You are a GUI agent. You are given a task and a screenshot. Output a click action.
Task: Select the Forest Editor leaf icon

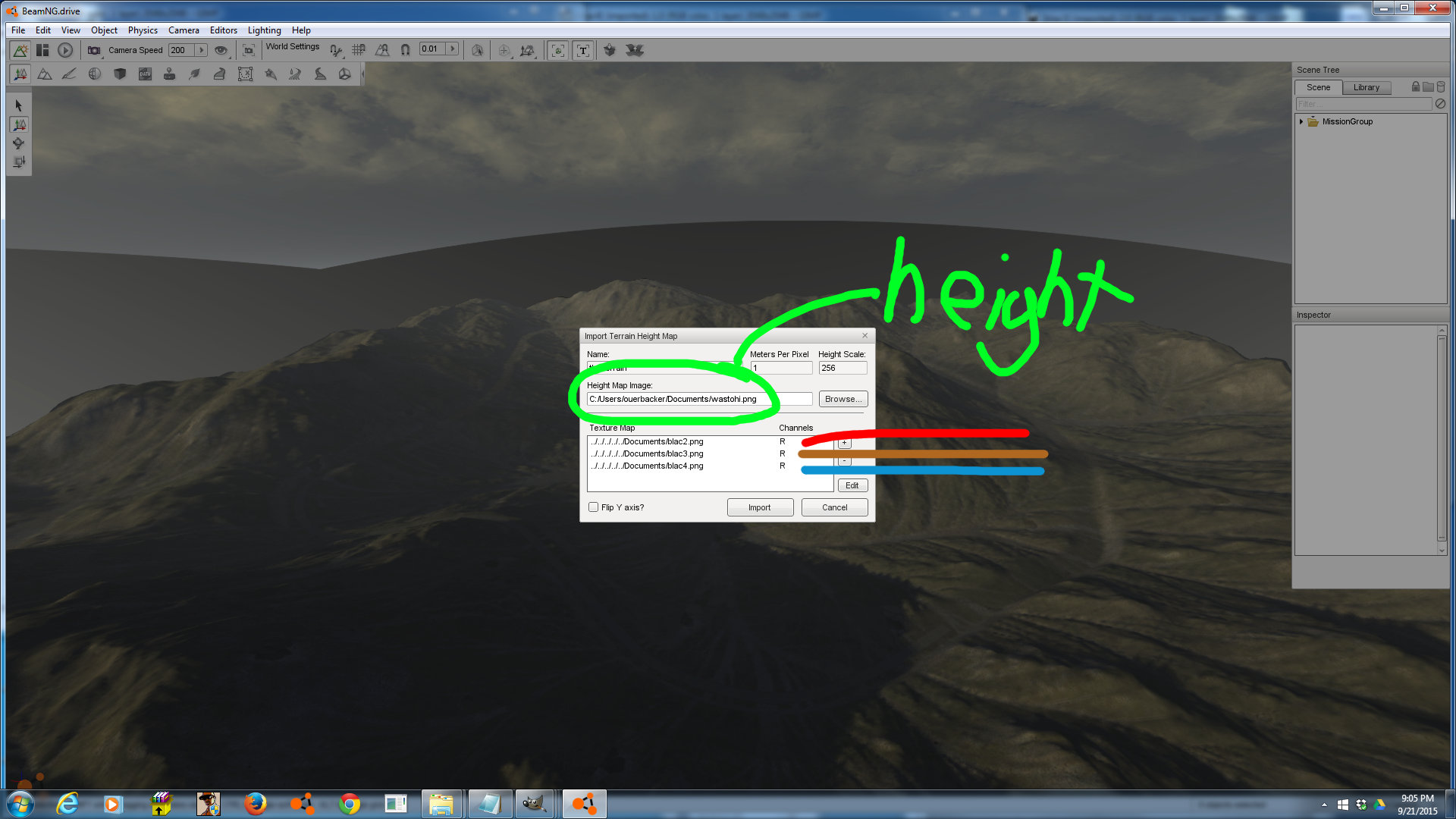coord(195,74)
